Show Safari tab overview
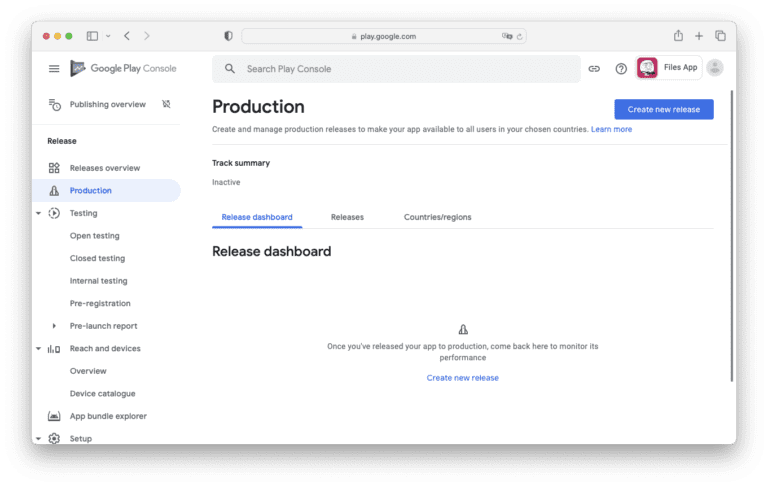Viewport: 768px width, 486px height. tap(720, 36)
